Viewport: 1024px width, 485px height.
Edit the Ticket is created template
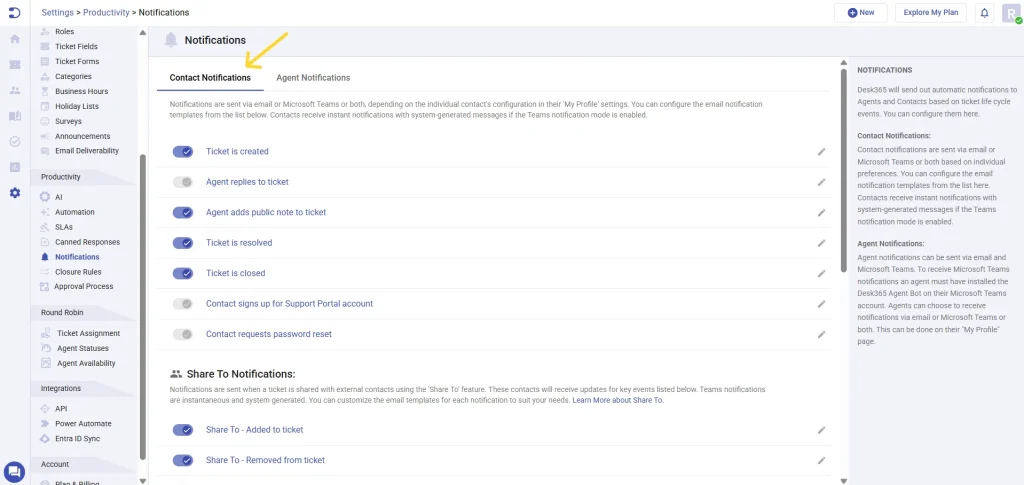coord(822,151)
